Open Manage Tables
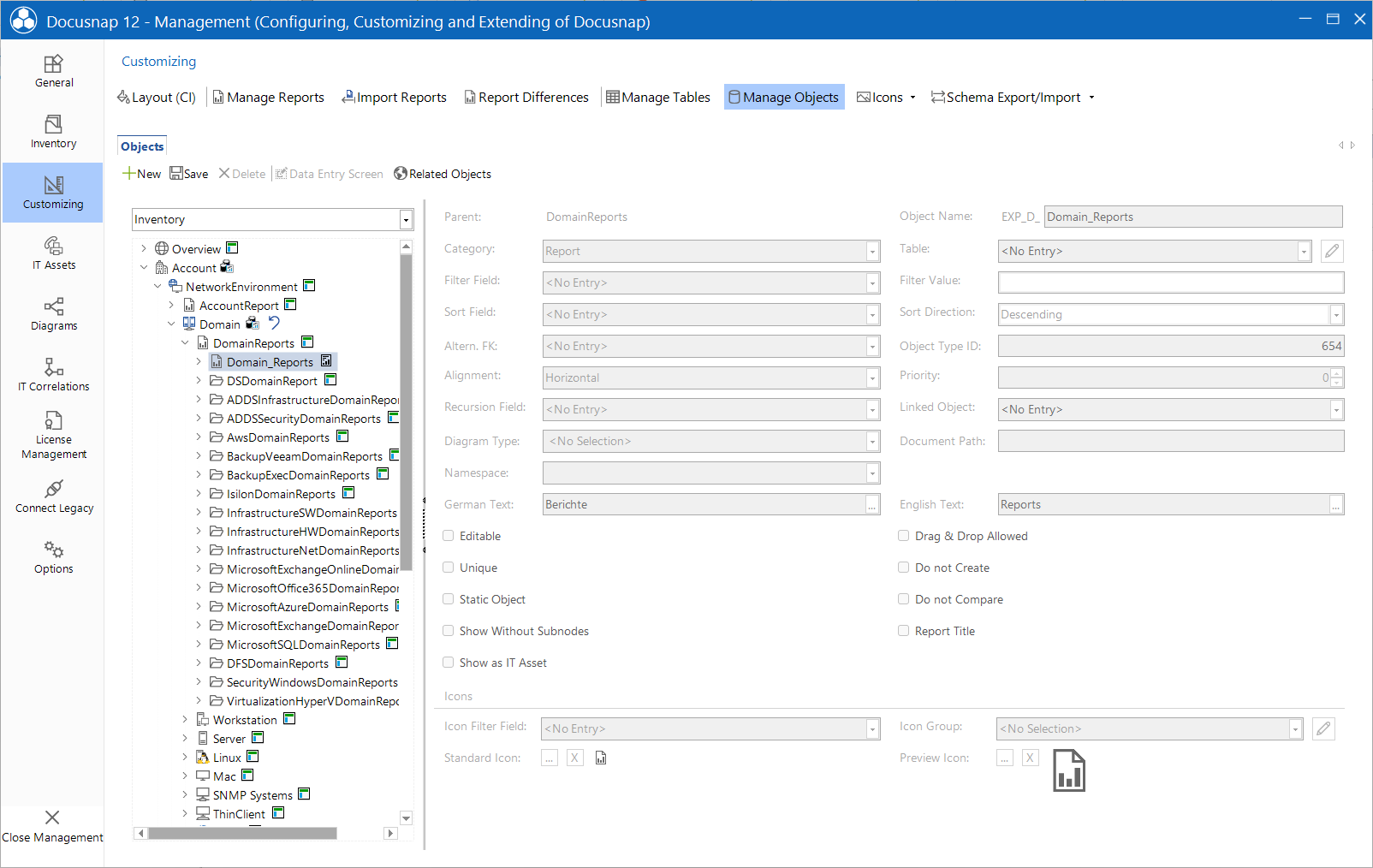 pos(658,98)
